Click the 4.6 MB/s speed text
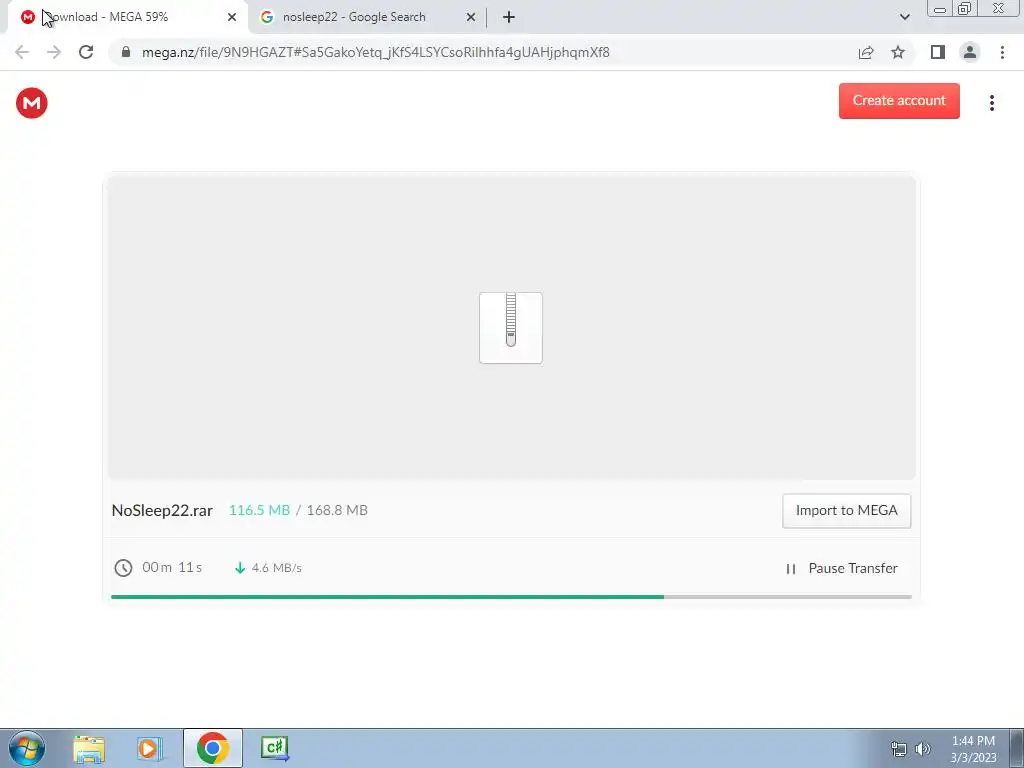Viewport: 1024px width, 768px height. pos(277,568)
